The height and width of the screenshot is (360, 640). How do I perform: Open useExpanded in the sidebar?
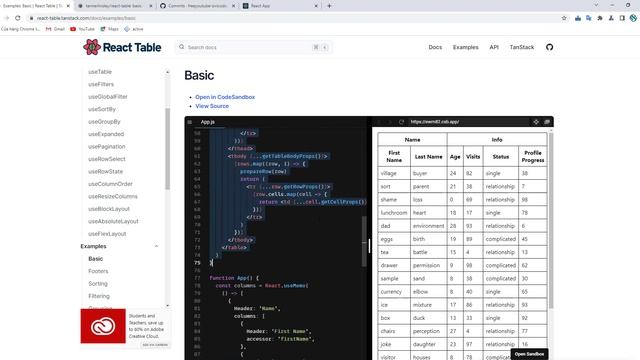click(x=106, y=134)
